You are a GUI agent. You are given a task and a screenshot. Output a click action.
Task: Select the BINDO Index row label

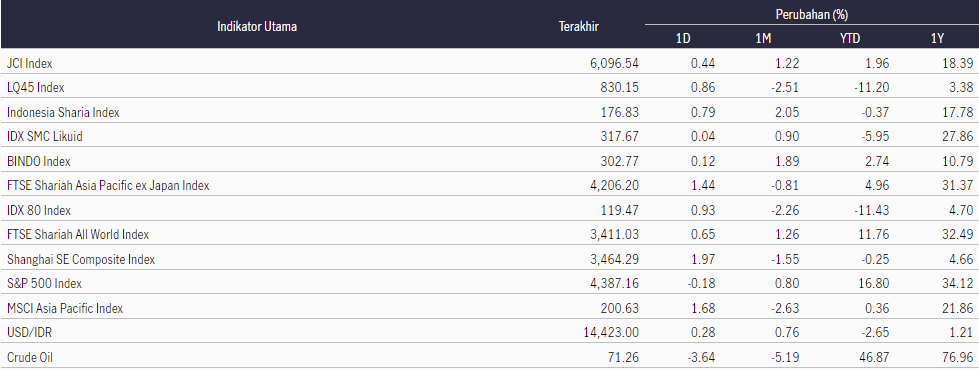point(38,161)
